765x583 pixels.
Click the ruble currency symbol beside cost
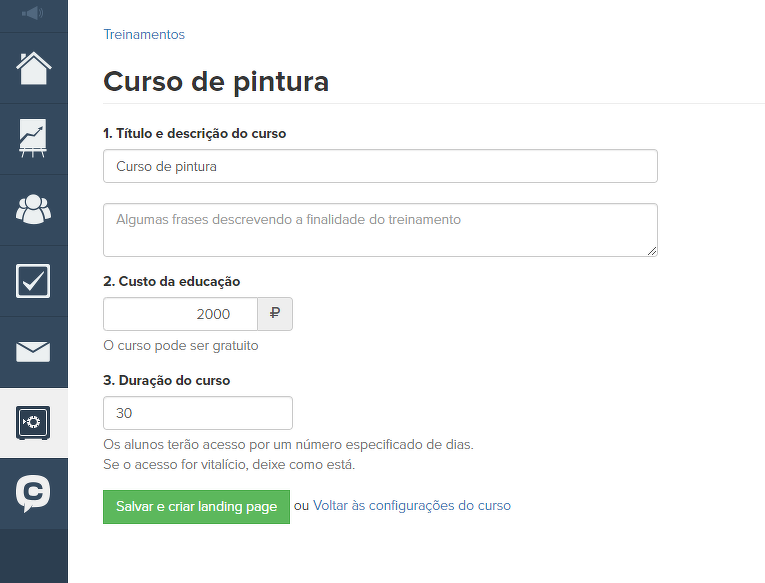pyautogui.click(x=275, y=314)
